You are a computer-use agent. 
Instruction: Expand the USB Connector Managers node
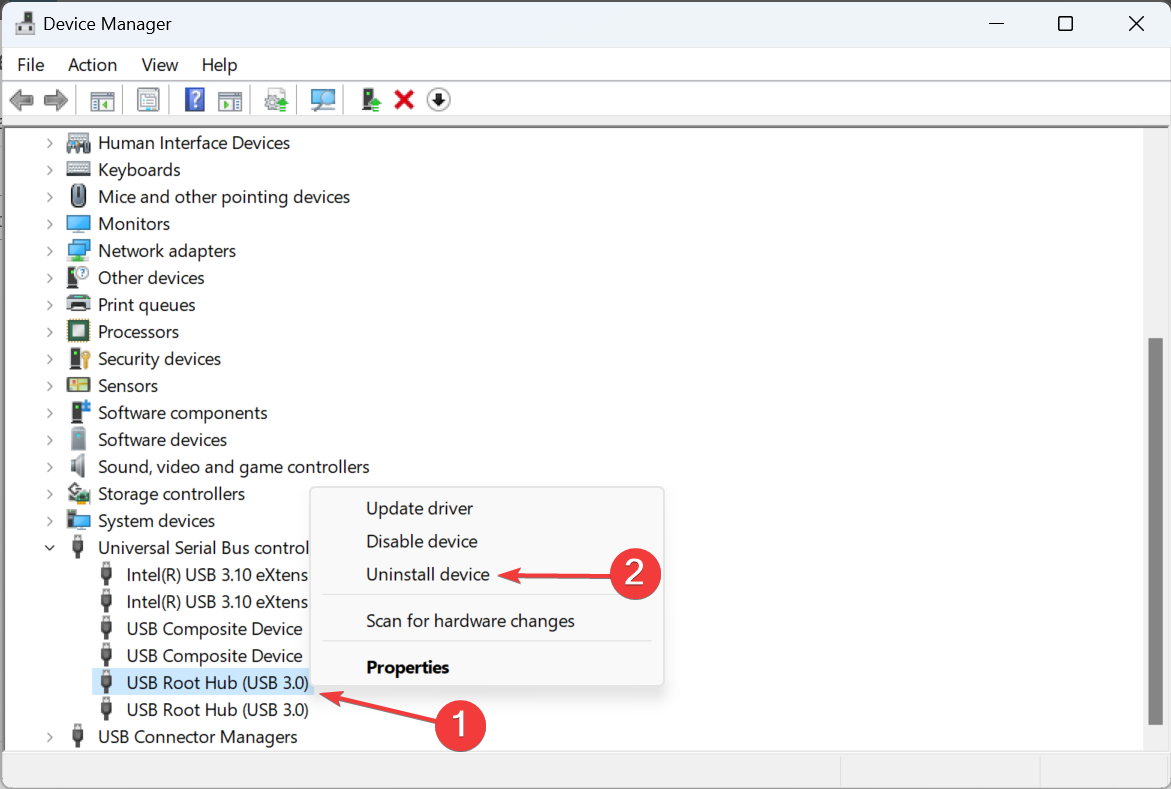[49, 737]
